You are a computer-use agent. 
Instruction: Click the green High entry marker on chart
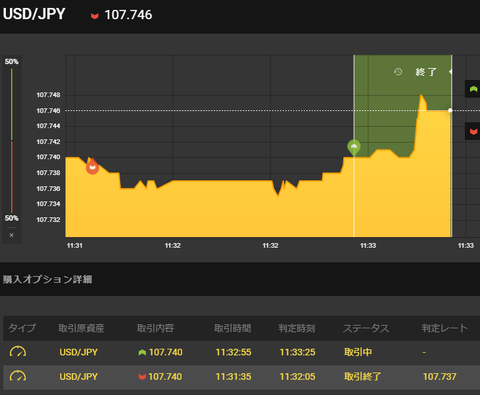[354, 147]
